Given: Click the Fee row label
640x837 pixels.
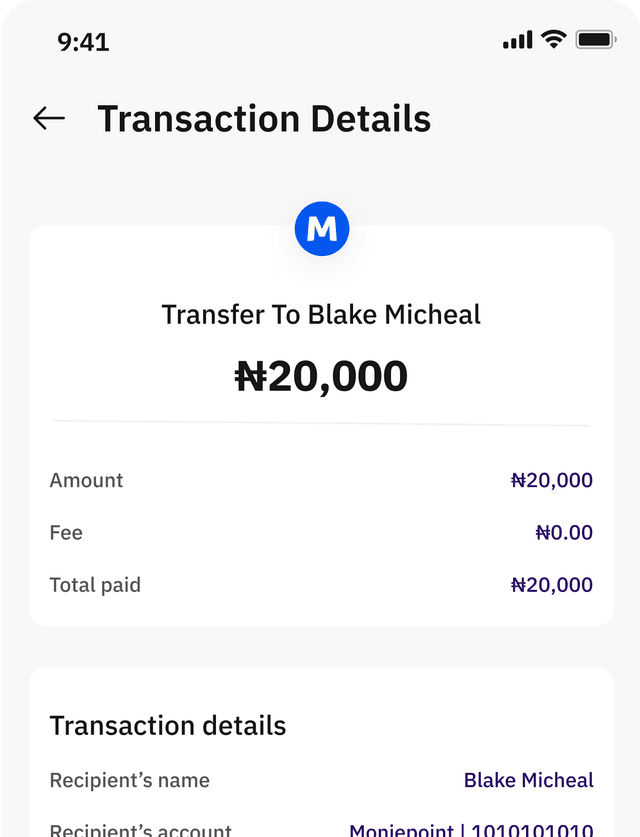Looking at the screenshot, I should [66, 533].
